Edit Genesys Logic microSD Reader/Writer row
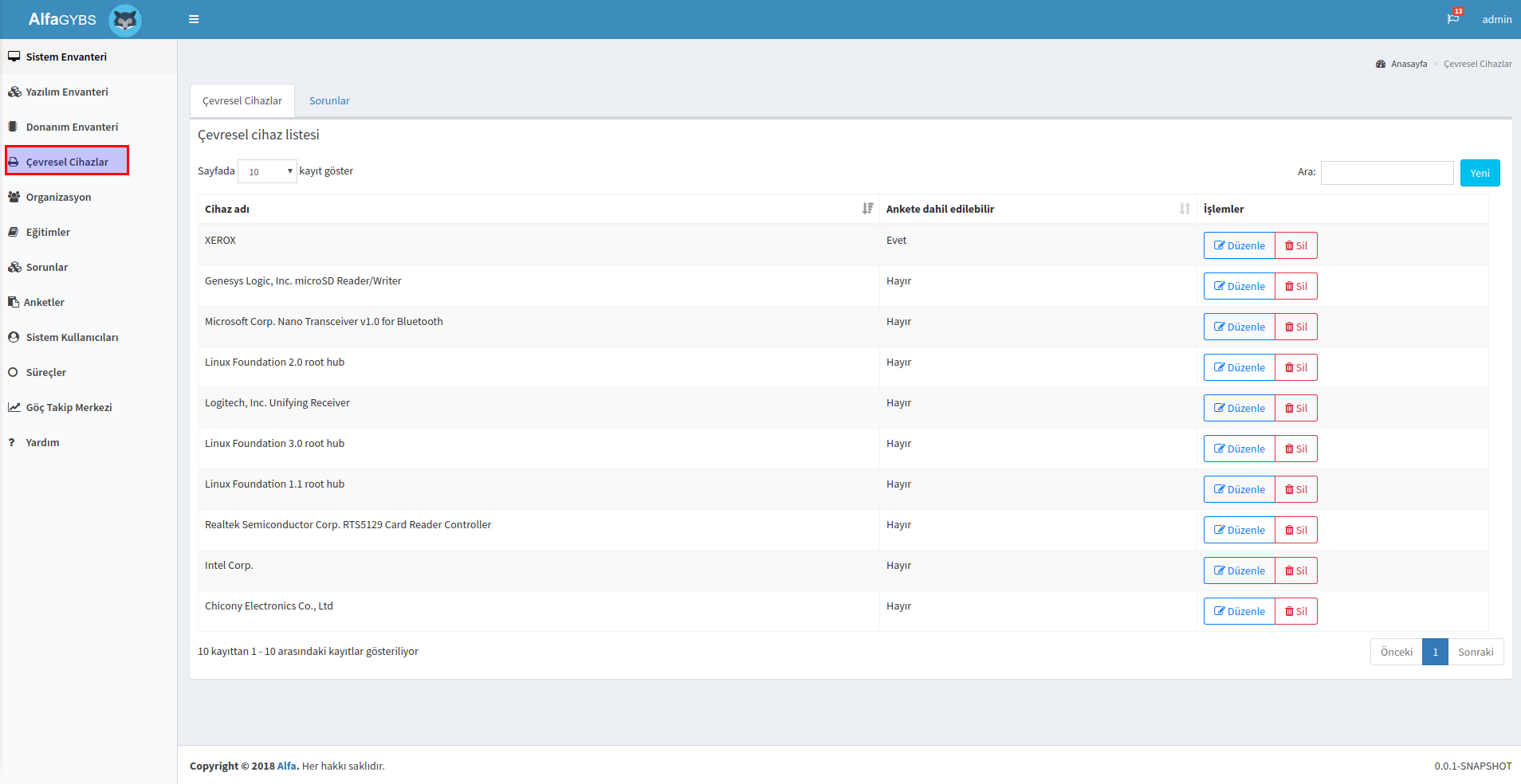This screenshot has width=1521, height=784. (1240, 286)
